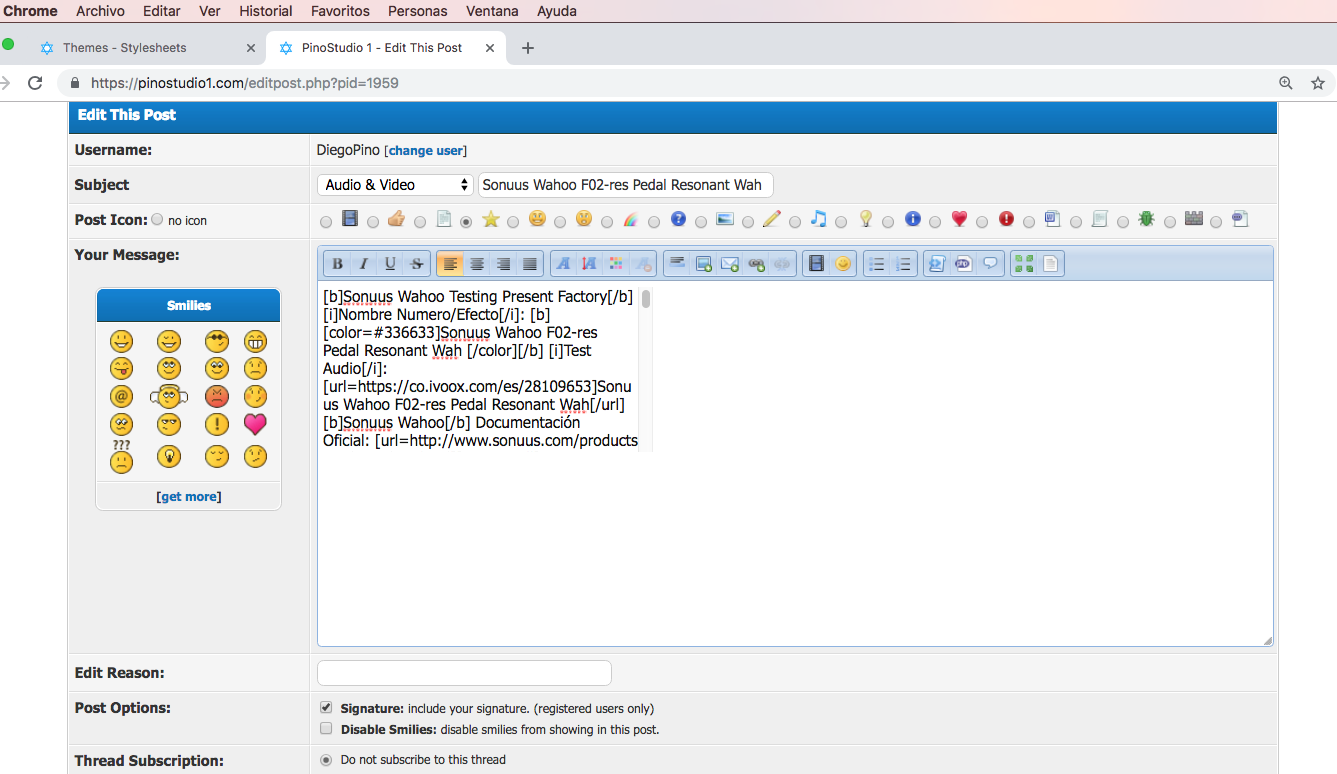The height and width of the screenshot is (774, 1337).
Task: Justify the message text
Action: coord(530,264)
